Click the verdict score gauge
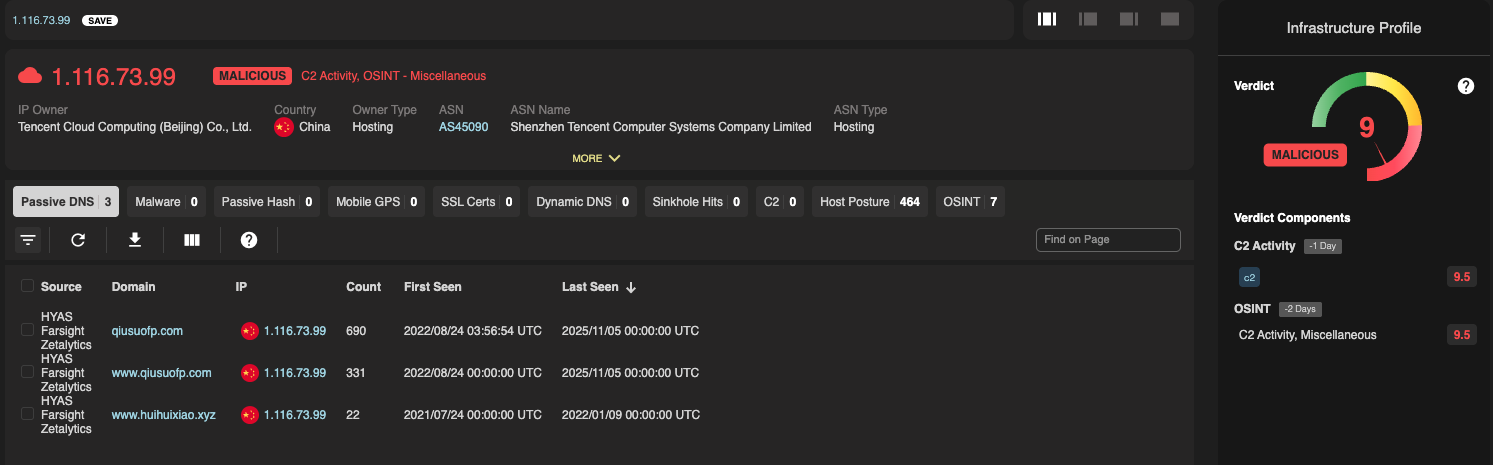Screen dimensions: 1493x465 click(x=1366, y=127)
